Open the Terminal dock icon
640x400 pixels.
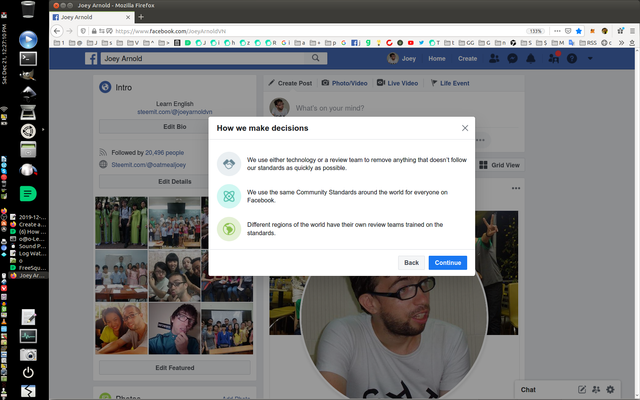pyautogui.click(x=28, y=59)
